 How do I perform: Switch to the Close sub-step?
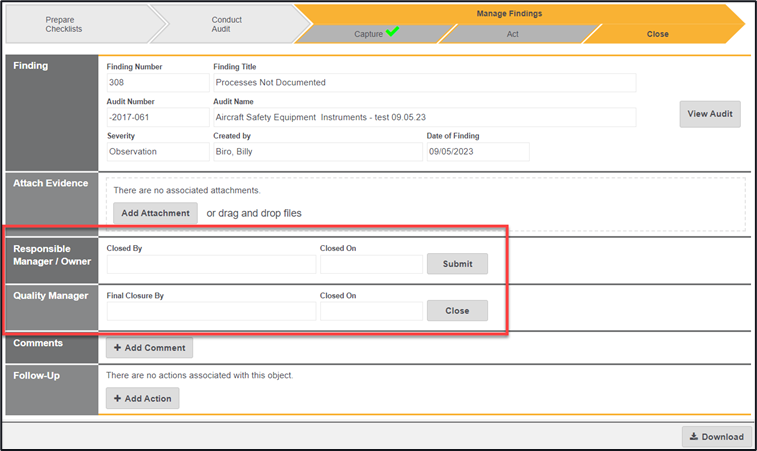pos(657,34)
